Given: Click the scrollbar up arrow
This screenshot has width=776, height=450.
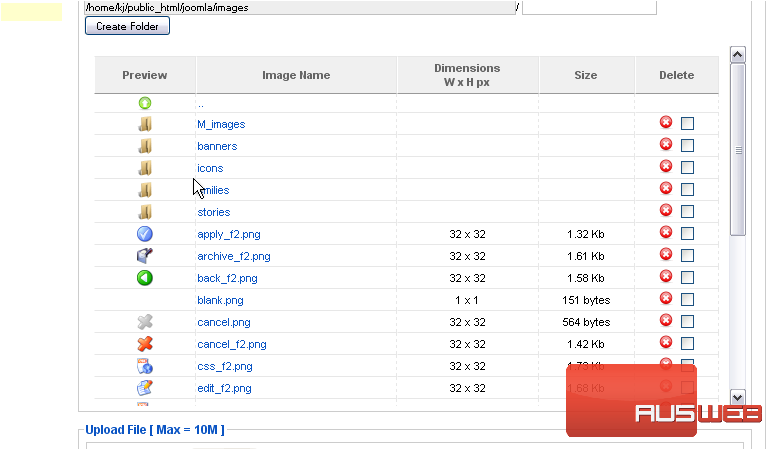Looking at the screenshot, I should (737, 54).
